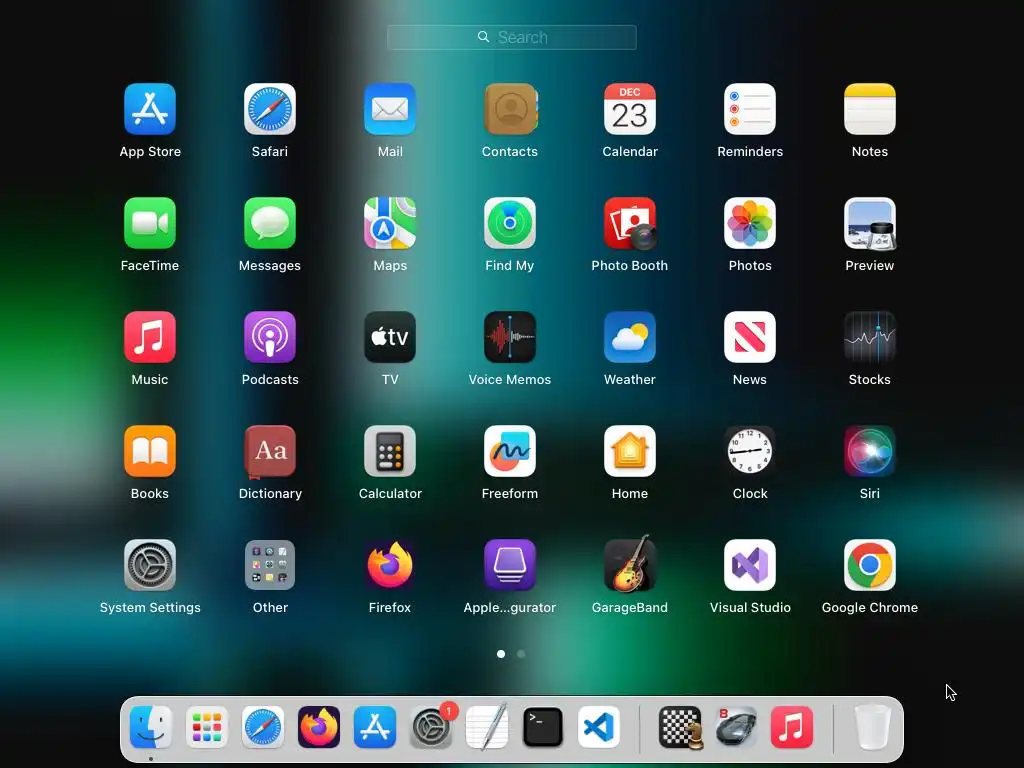
Task: Open the Calendar app
Action: point(630,109)
